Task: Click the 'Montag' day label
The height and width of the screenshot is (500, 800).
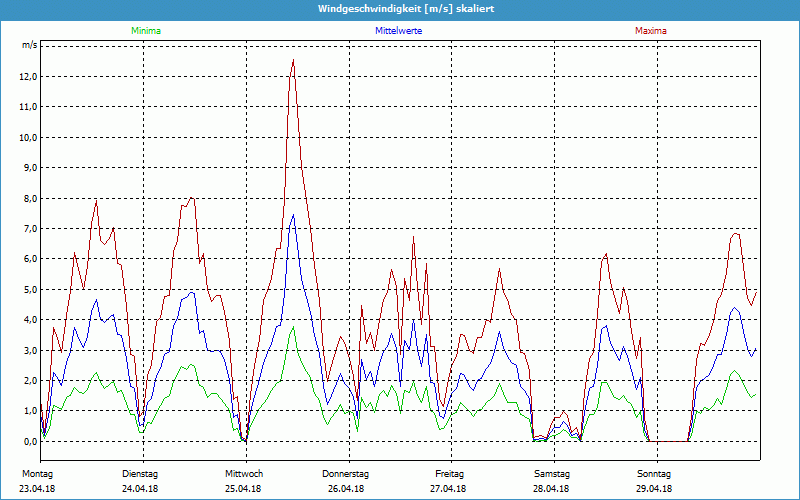Action: click(x=37, y=474)
